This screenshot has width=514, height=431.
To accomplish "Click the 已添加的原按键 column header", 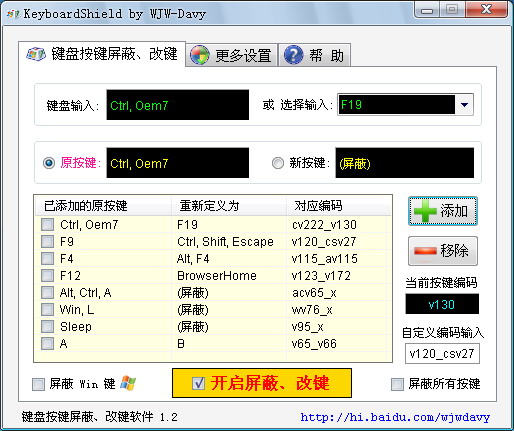I will click(x=103, y=206).
